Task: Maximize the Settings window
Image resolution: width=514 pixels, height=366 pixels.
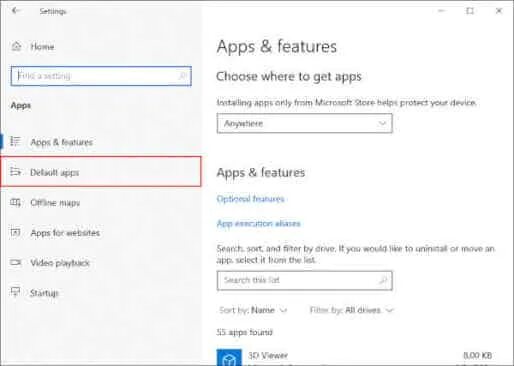Action: click(470, 11)
